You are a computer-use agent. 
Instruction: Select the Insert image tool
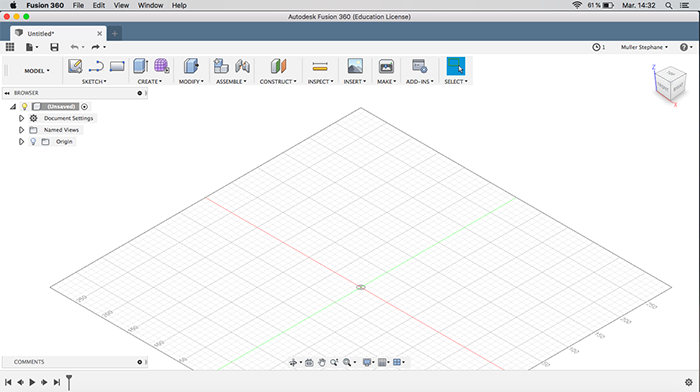355,66
